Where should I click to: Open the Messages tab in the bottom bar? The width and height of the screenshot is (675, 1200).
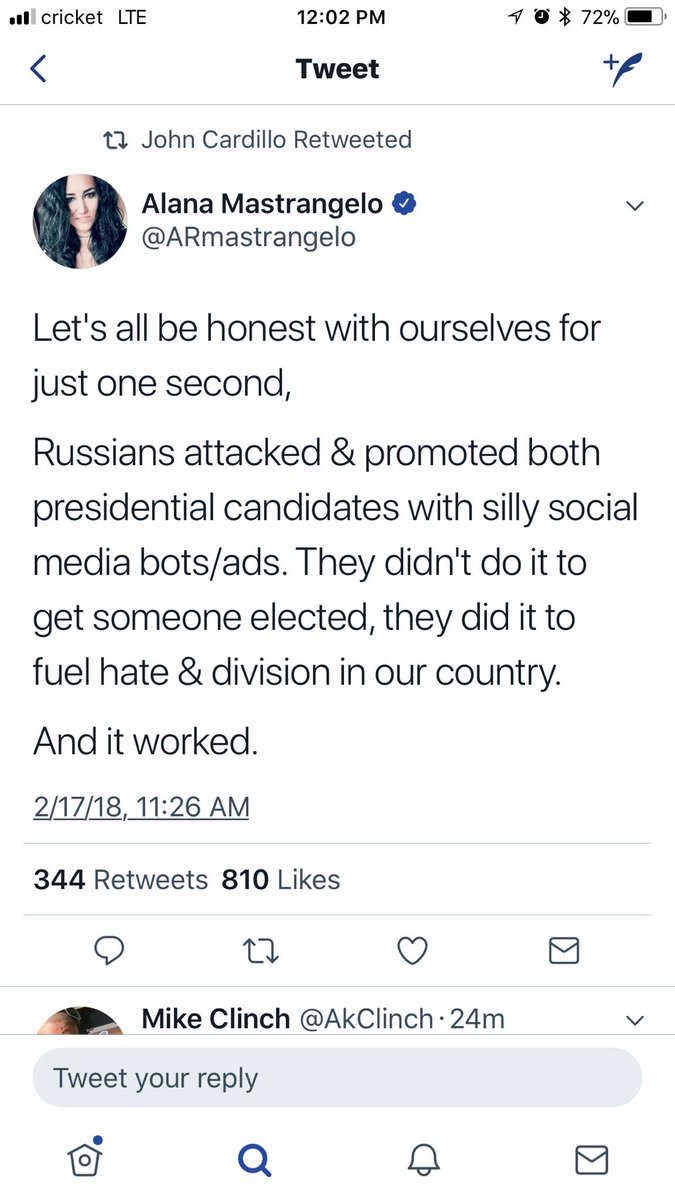pos(592,1159)
